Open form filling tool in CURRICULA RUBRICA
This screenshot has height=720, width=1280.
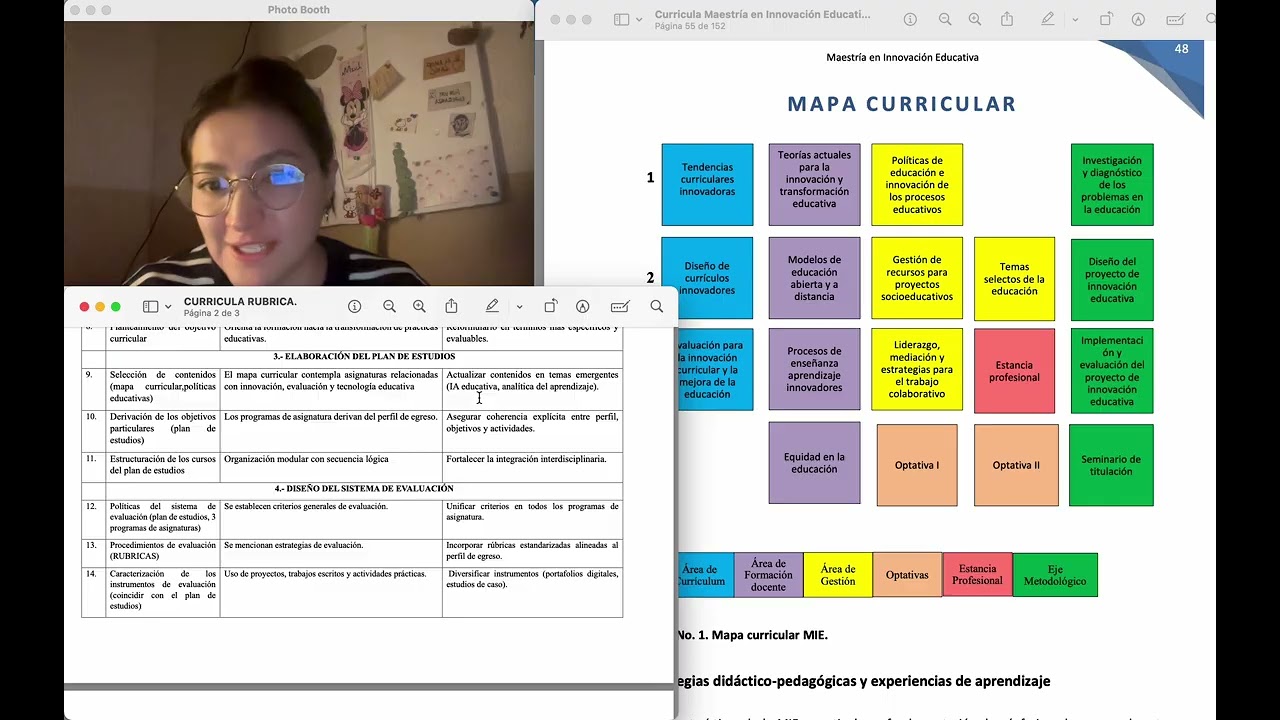click(620, 307)
